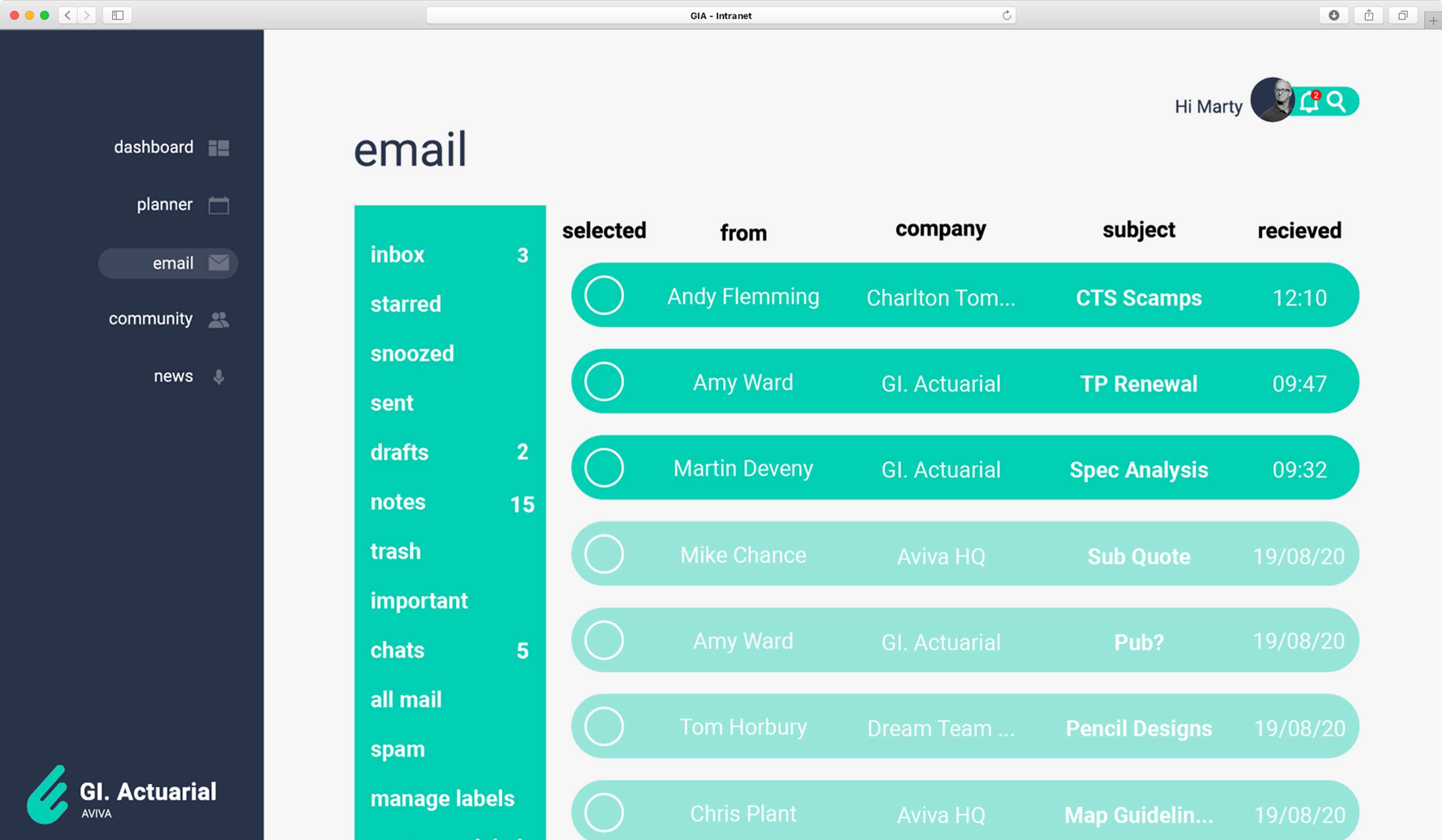Click the Hi Marty greeting
Image resolution: width=1442 pixels, height=840 pixels.
pos(1208,106)
